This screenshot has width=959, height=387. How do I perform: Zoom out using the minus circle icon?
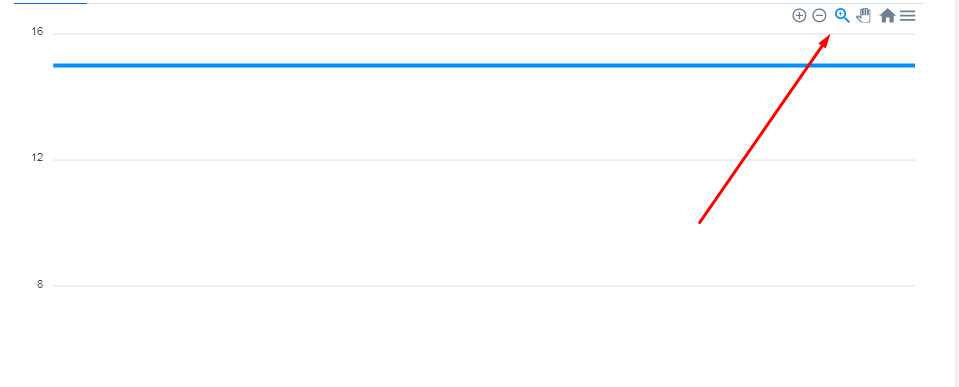coord(820,16)
